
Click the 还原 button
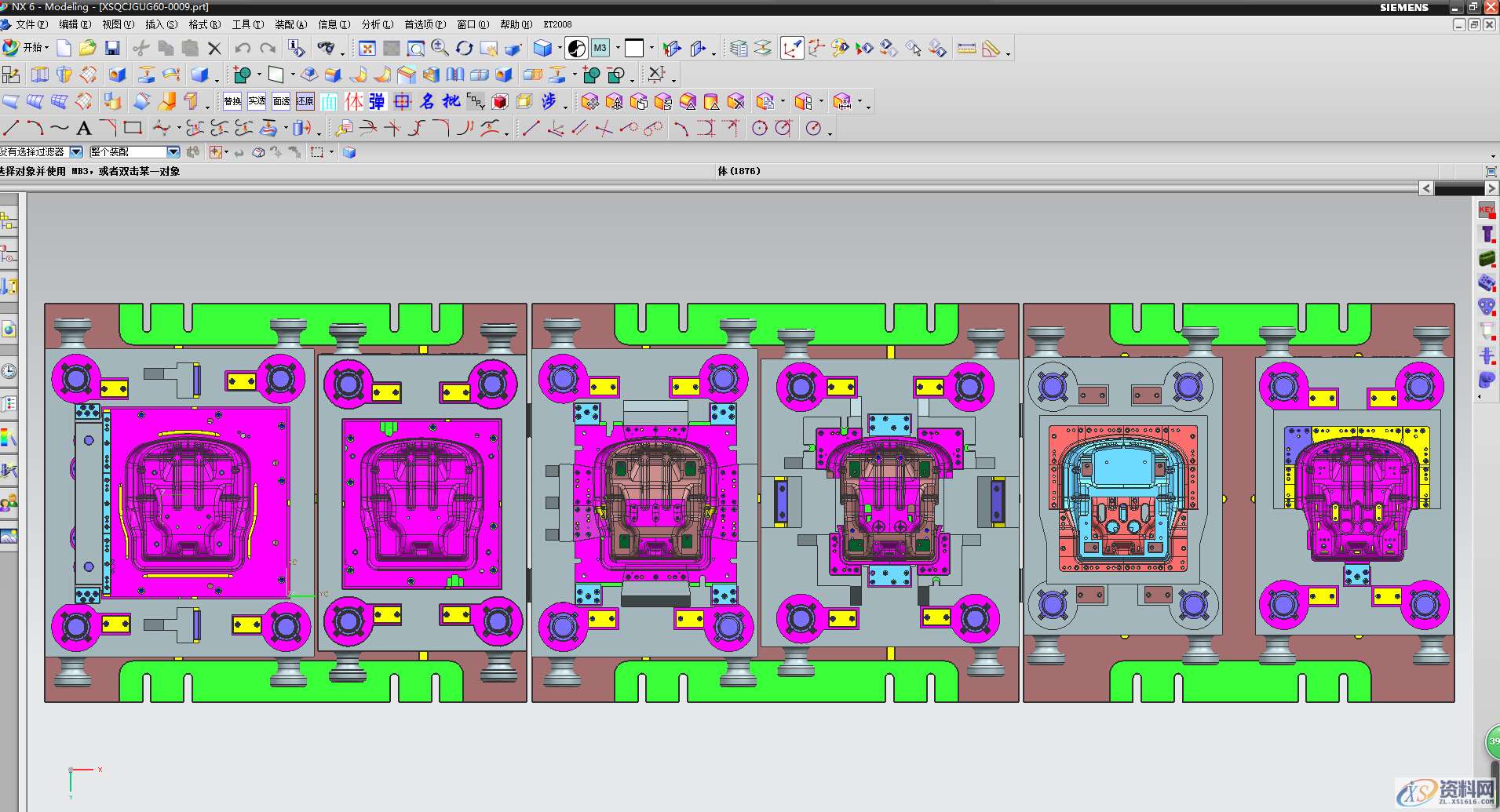point(305,101)
